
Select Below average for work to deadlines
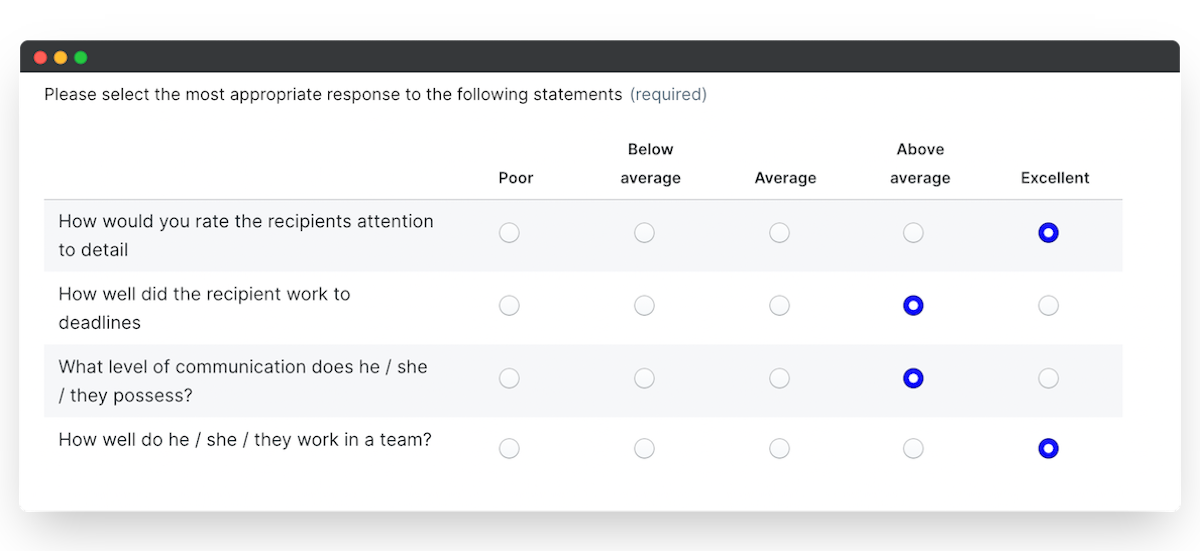[644, 306]
